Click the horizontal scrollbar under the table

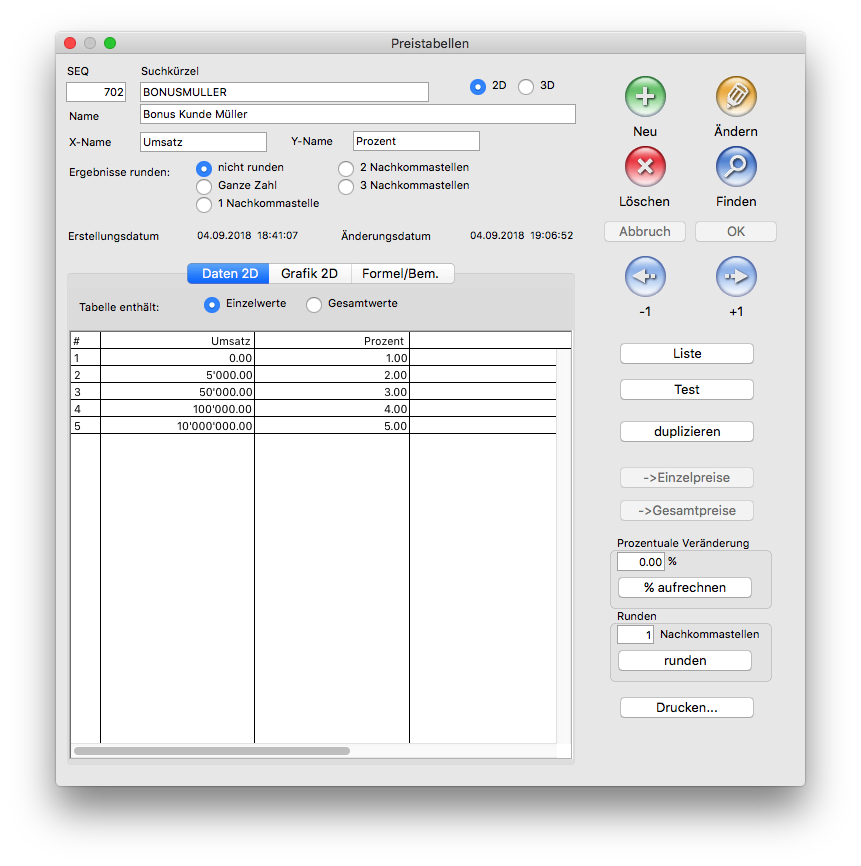(212, 750)
